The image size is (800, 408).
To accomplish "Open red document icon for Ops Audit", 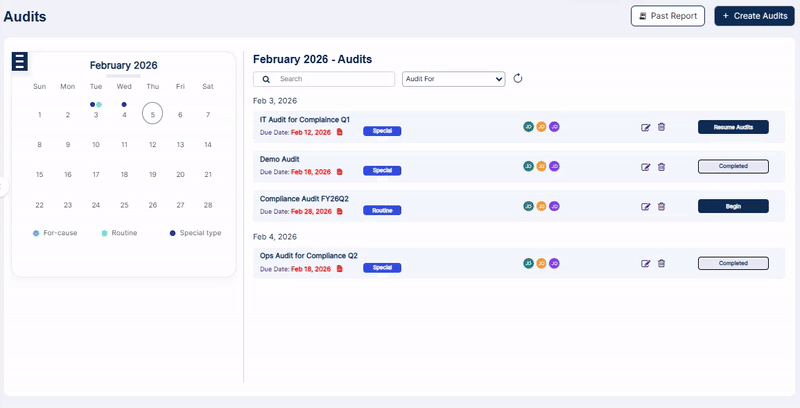I will click(340, 268).
